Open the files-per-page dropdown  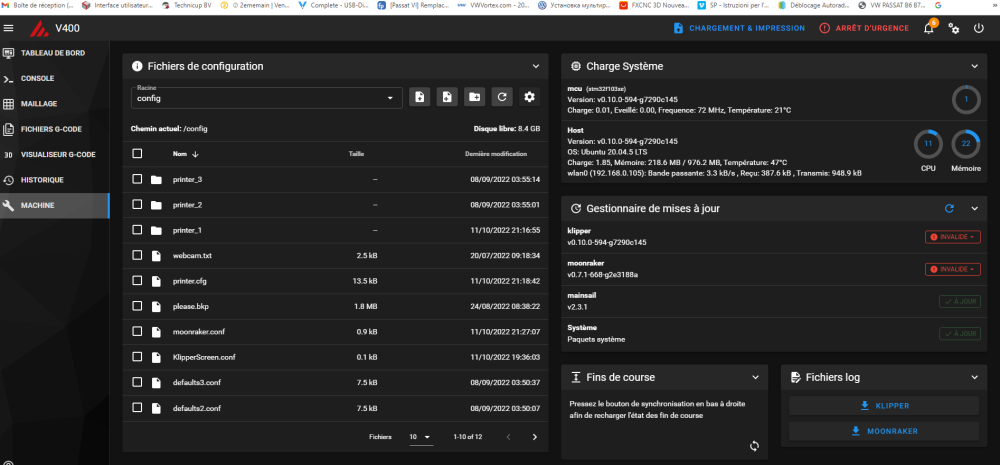point(420,438)
